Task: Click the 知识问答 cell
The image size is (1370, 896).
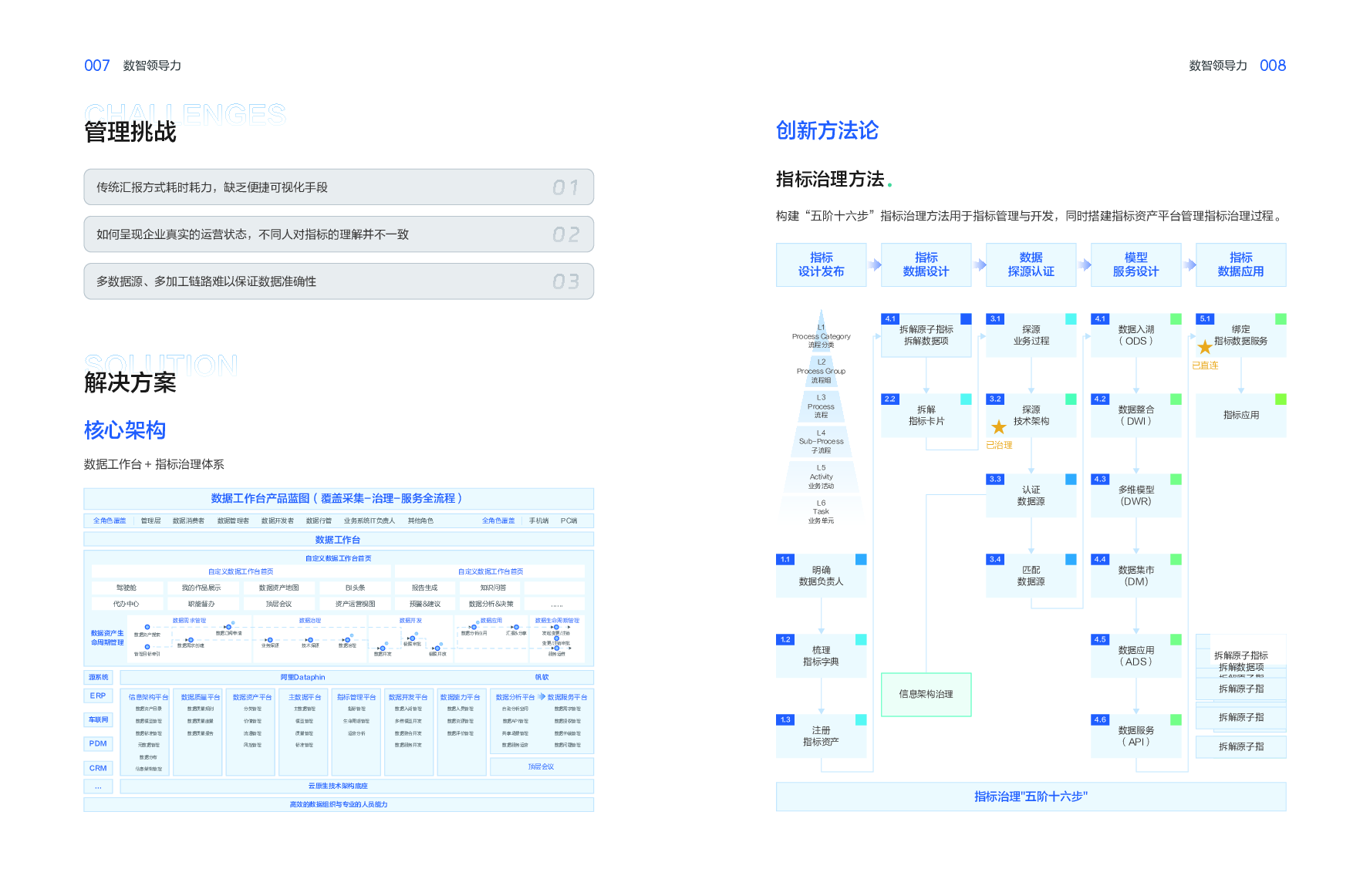Action: tap(493, 588)
